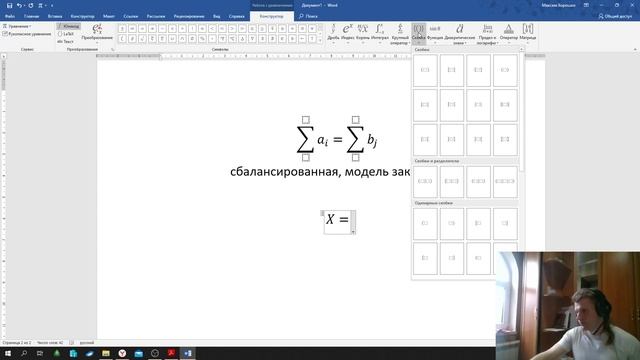
Task: Open the Accent (Диакритические знаки) gallery
Action: pyautogui.click(x=460, y=33)
